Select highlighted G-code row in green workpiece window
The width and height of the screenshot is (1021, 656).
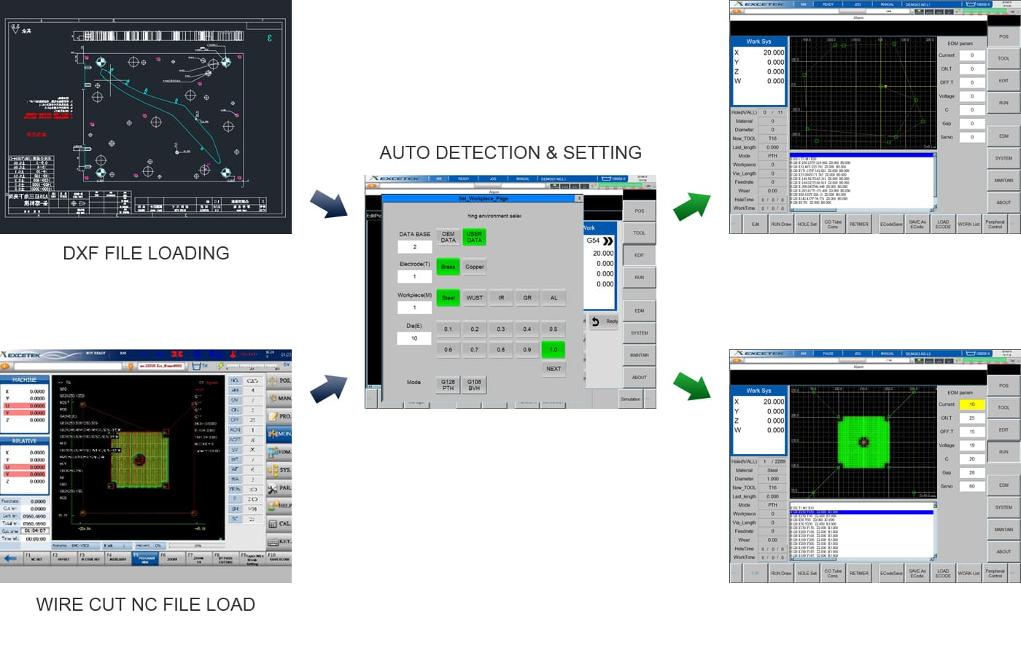pos(861,512)
